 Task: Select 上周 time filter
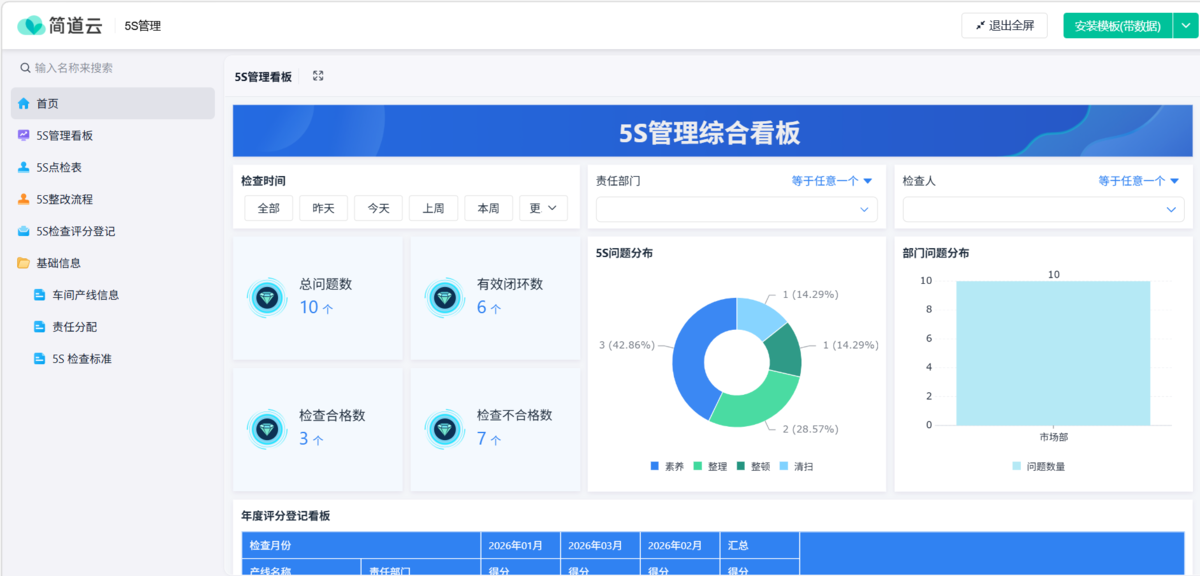(433, 208)
